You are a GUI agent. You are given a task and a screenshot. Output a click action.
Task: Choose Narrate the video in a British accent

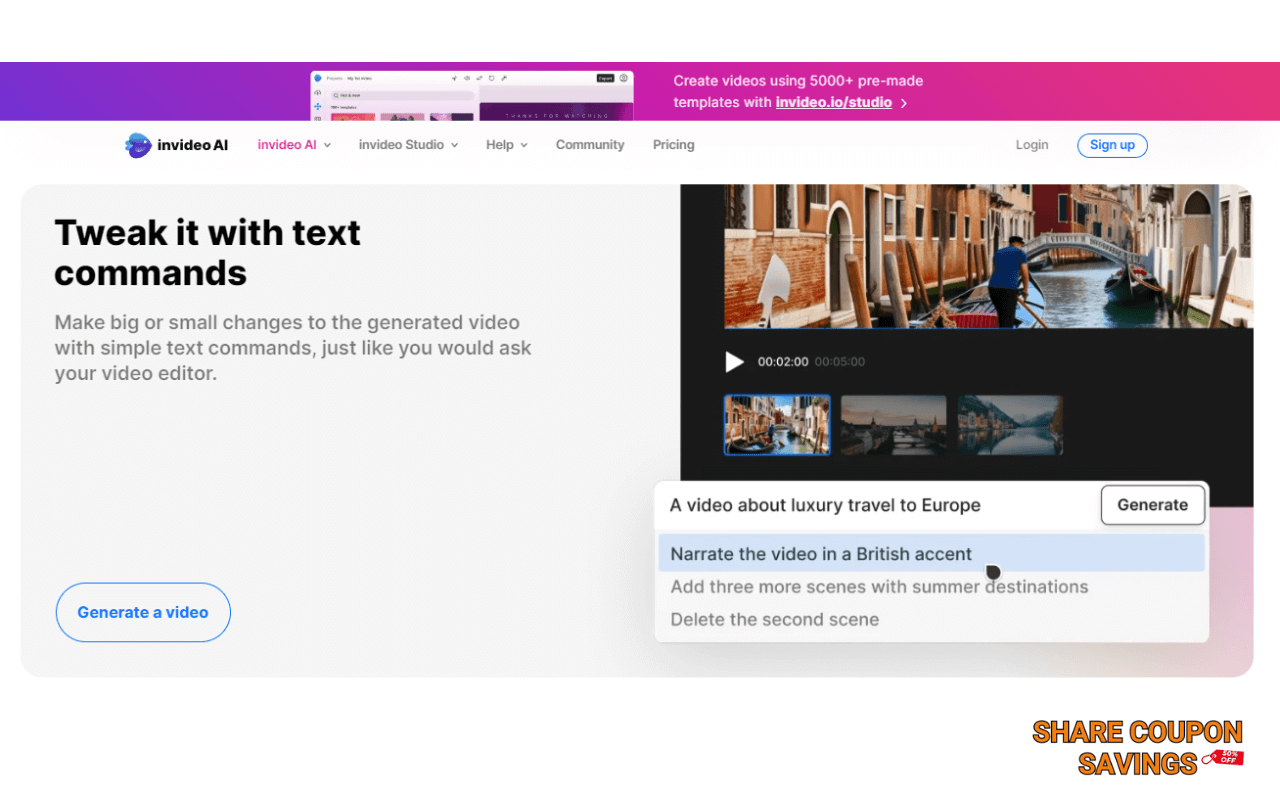(x=931, y=553)
